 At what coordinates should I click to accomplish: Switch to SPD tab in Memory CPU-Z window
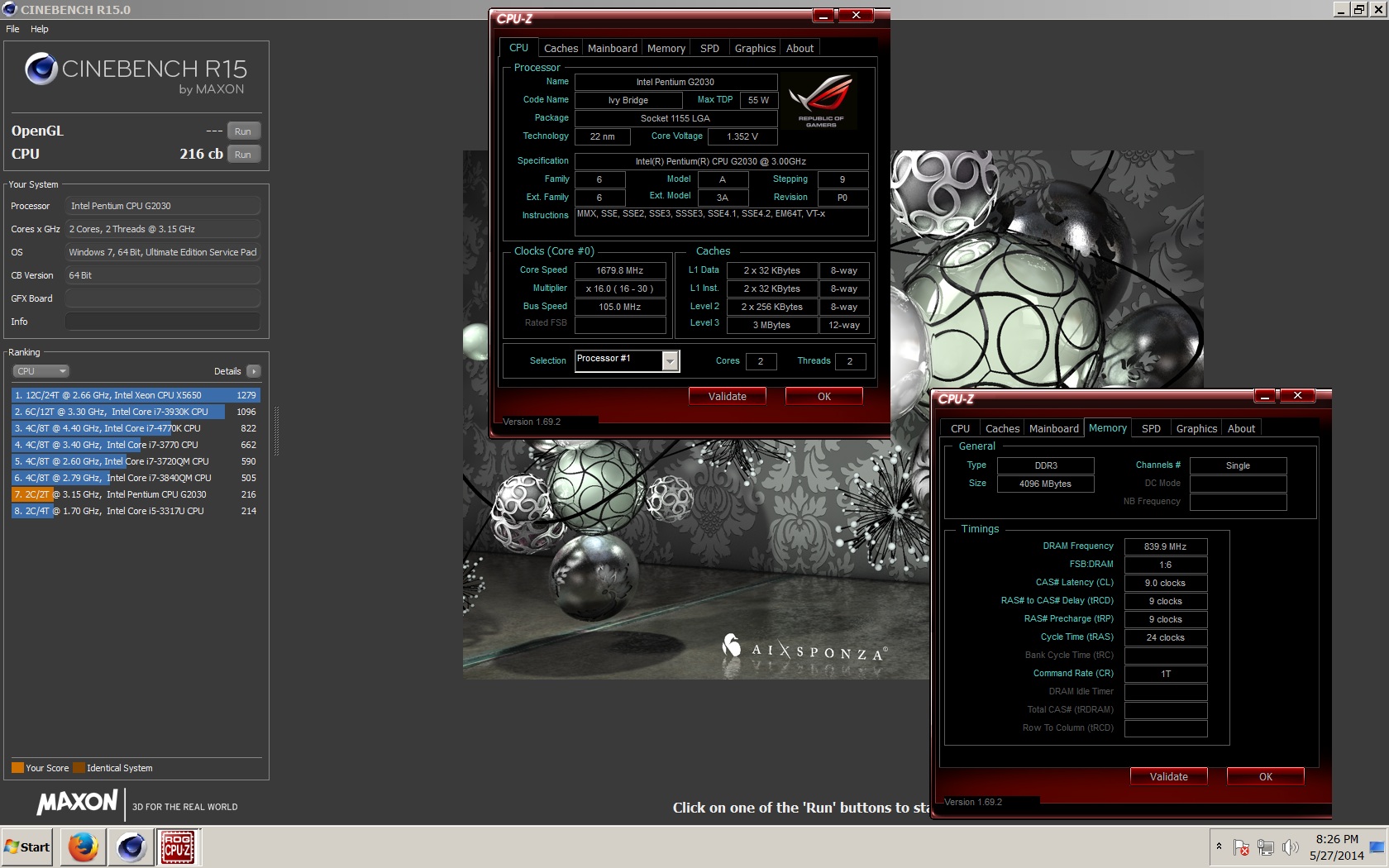click(1151, 429)
